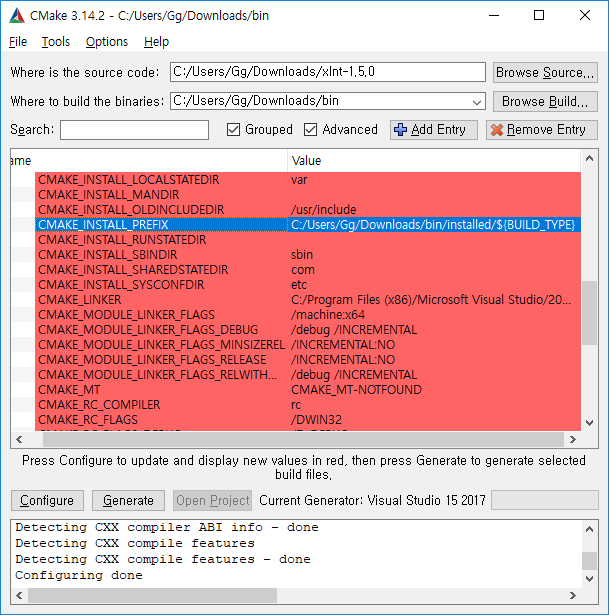Select CMAKE_MODULE_LINKER_FLAGS_RELEASE entry
The width and height of the screenshot is (609, 615).
click(152, 360)
